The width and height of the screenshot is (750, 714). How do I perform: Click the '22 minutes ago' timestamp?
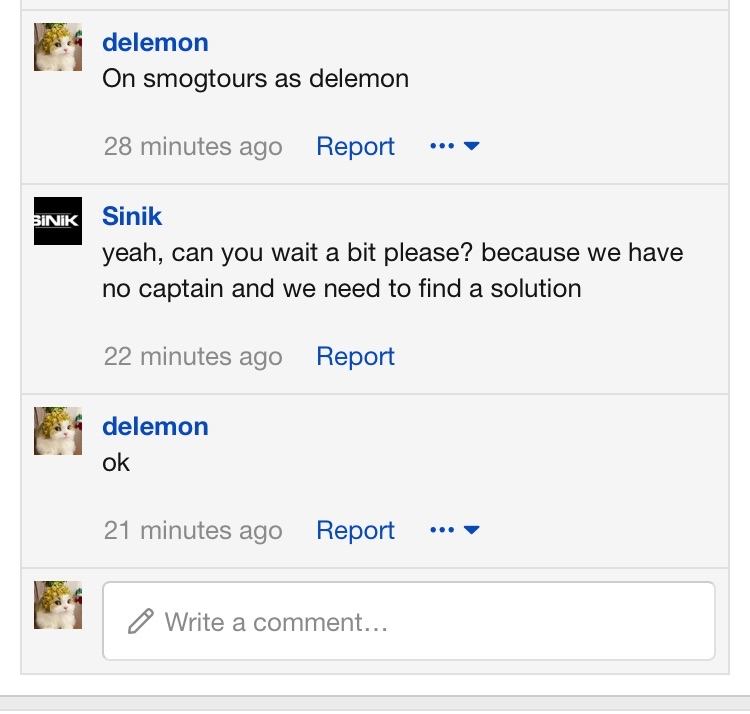pos(193,356)
